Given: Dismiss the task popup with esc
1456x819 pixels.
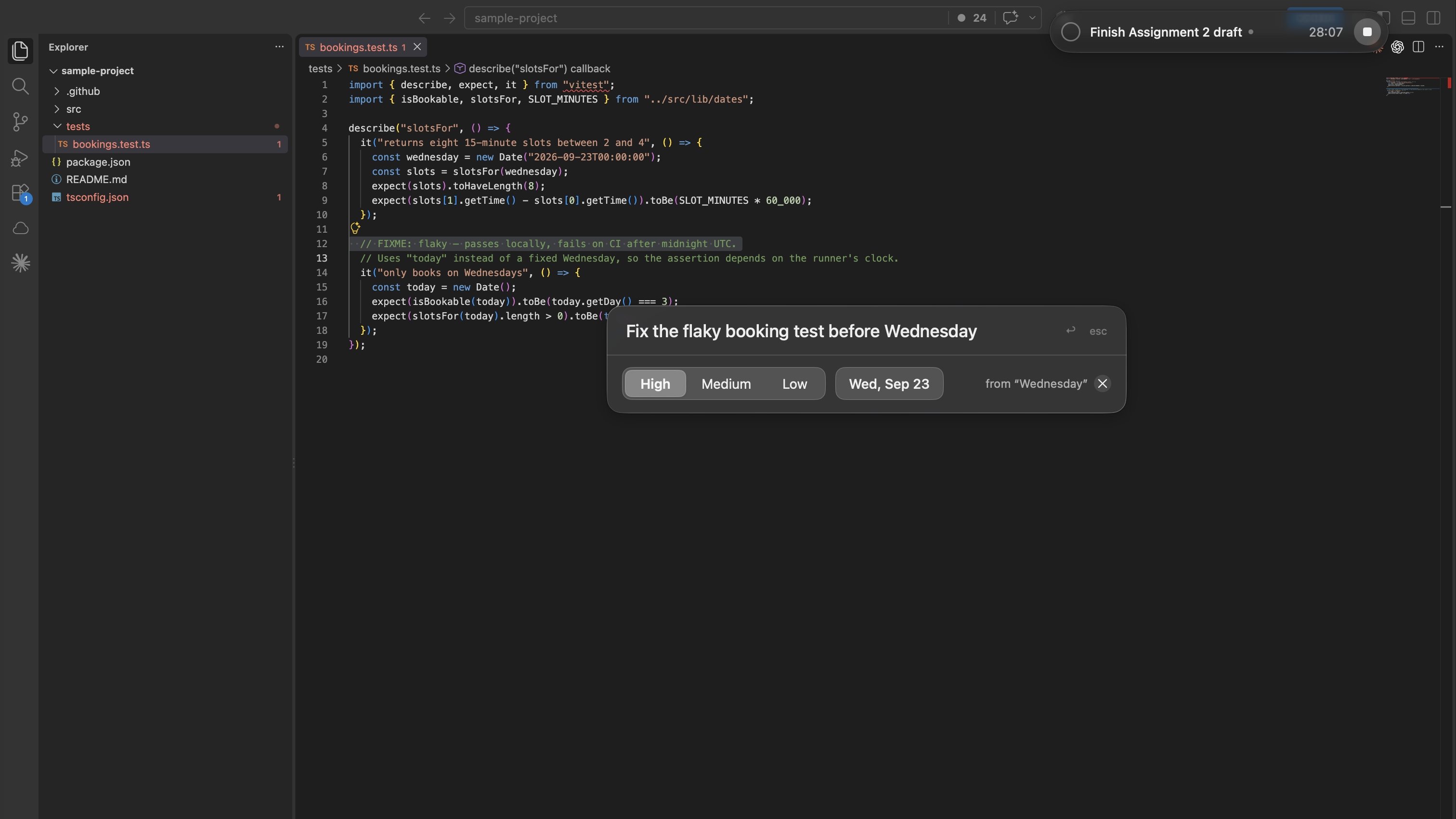Looking at the screenshot, I should tap(1098, 331).
